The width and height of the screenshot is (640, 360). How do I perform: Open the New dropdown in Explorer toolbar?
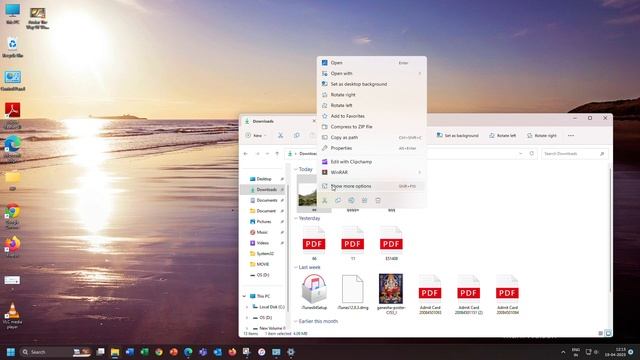tap(256, 136)
